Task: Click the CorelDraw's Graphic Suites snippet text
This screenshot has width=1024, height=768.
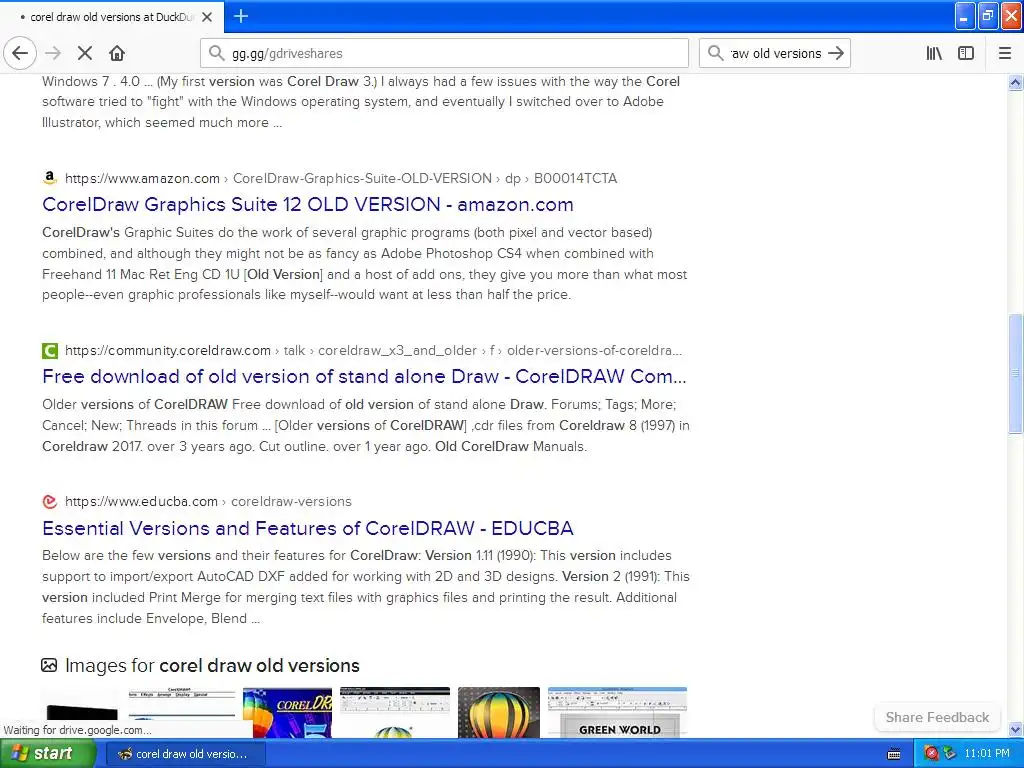Action: (364, 263)
